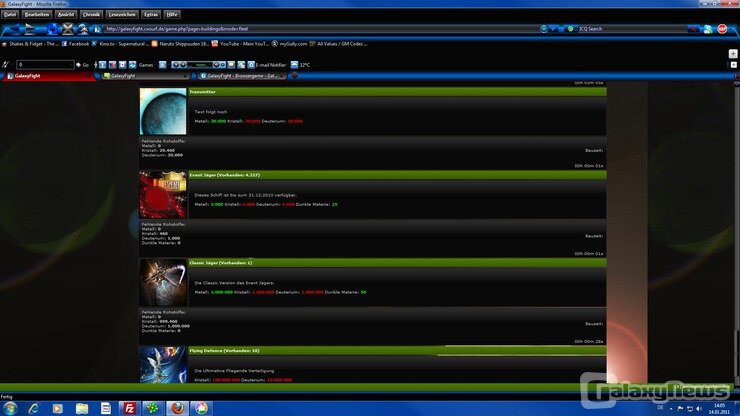
Task: Open the Lesezeichen menu
Action: (x=122, y=15)
